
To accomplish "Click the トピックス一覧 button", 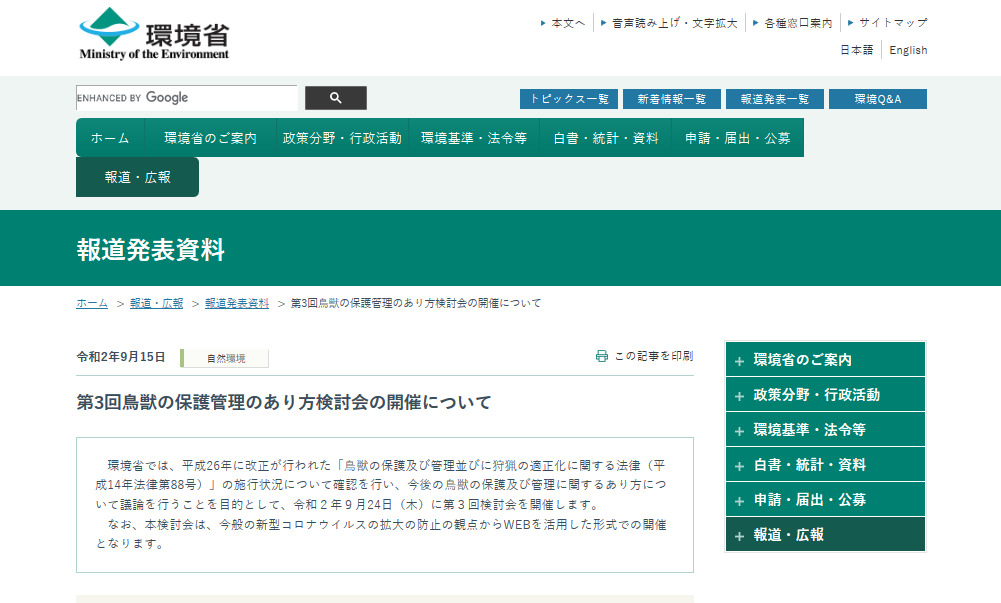I will [x=568, y=99].
